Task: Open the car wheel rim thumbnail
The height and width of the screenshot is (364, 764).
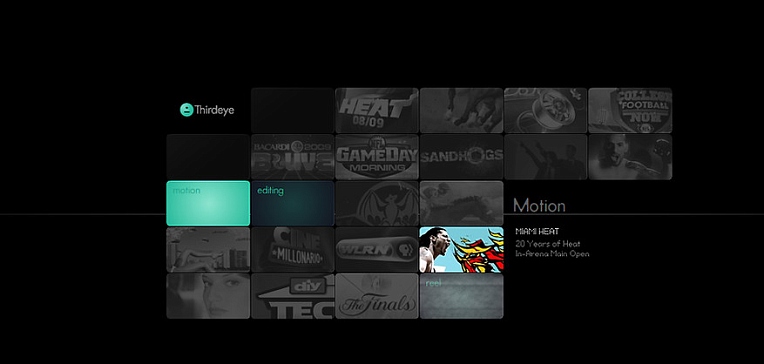Action: point(546,110)
